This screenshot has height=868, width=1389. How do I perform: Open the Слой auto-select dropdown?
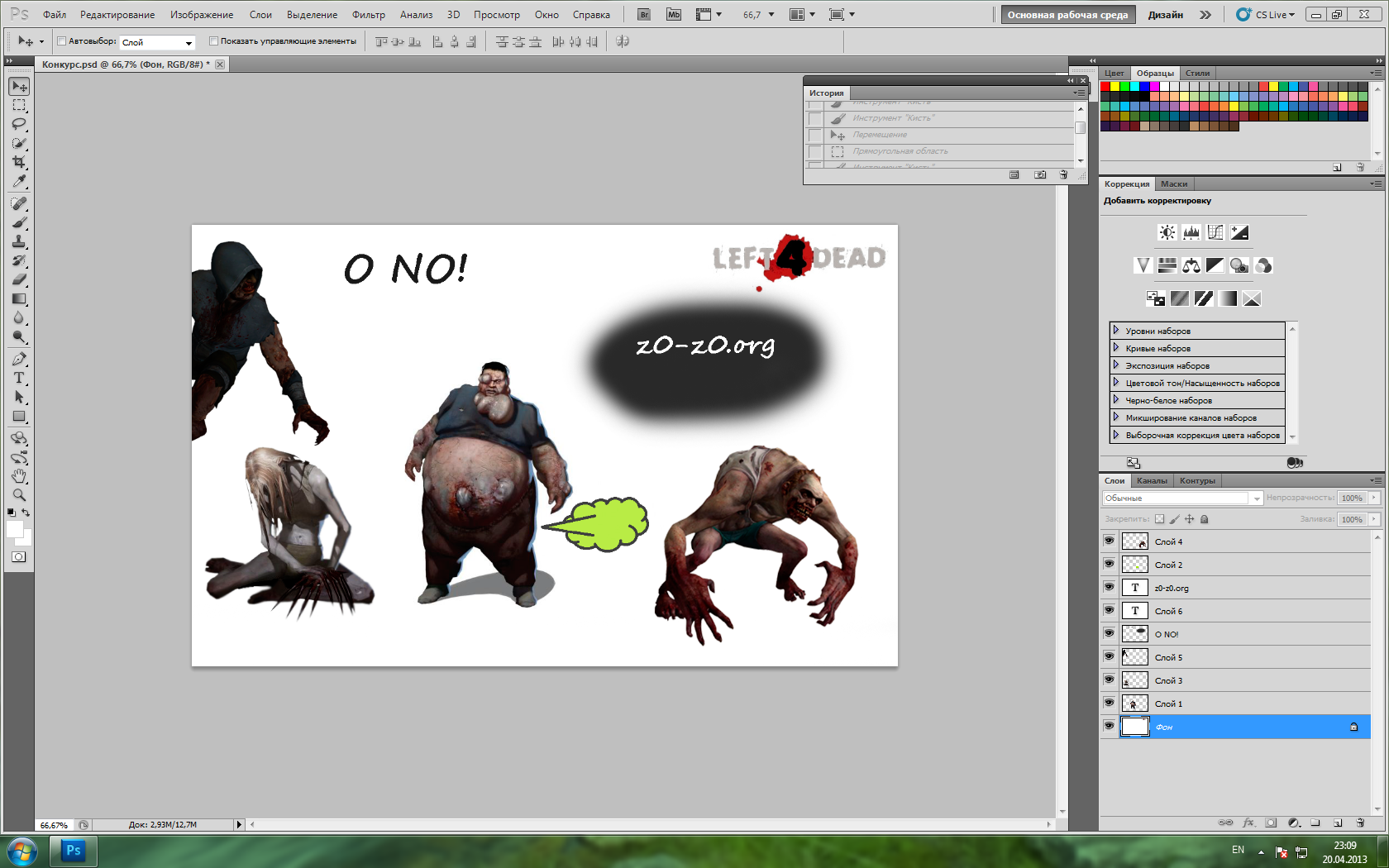pyautogui.click(x=157, y=42)
